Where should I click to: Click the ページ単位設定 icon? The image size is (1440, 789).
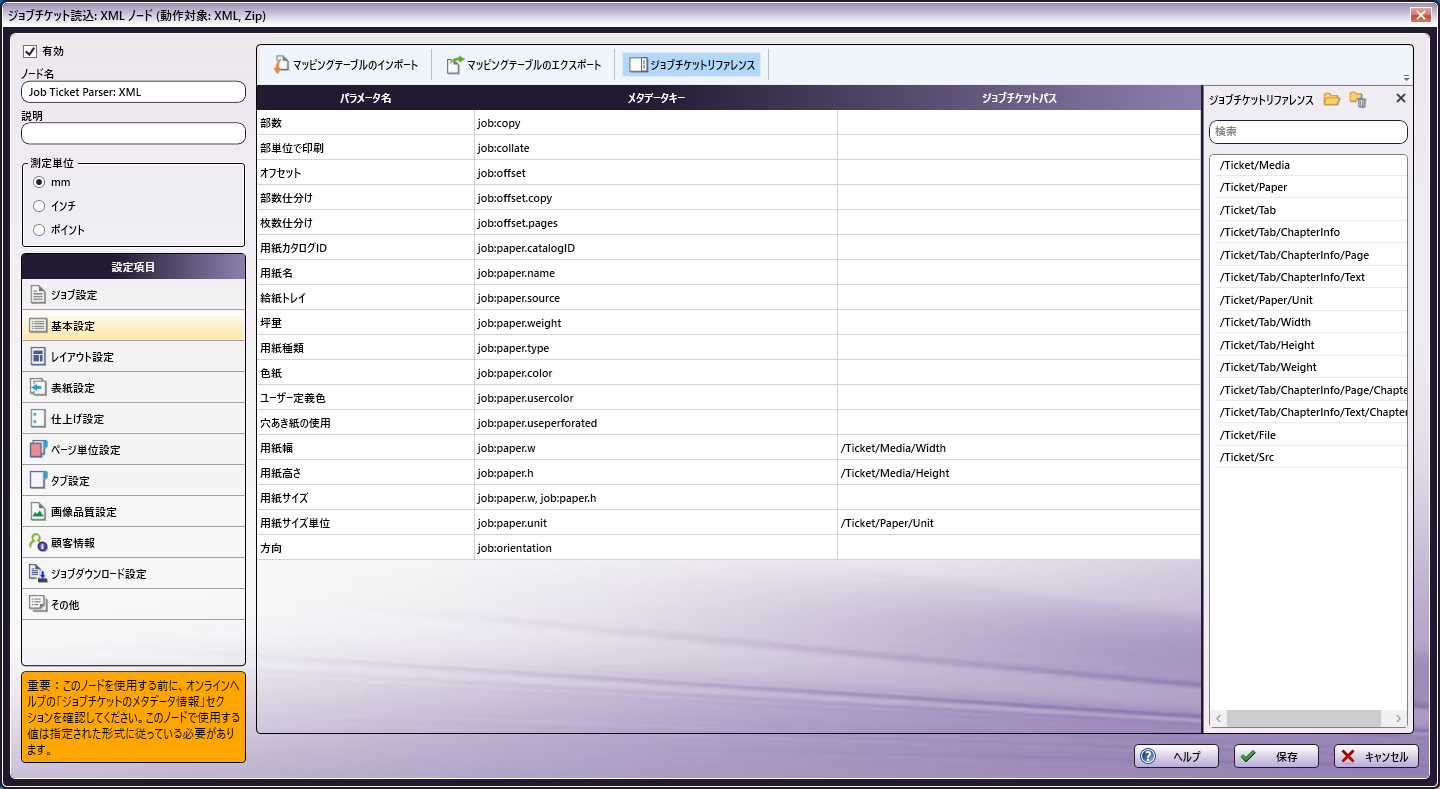coord(37,450)
